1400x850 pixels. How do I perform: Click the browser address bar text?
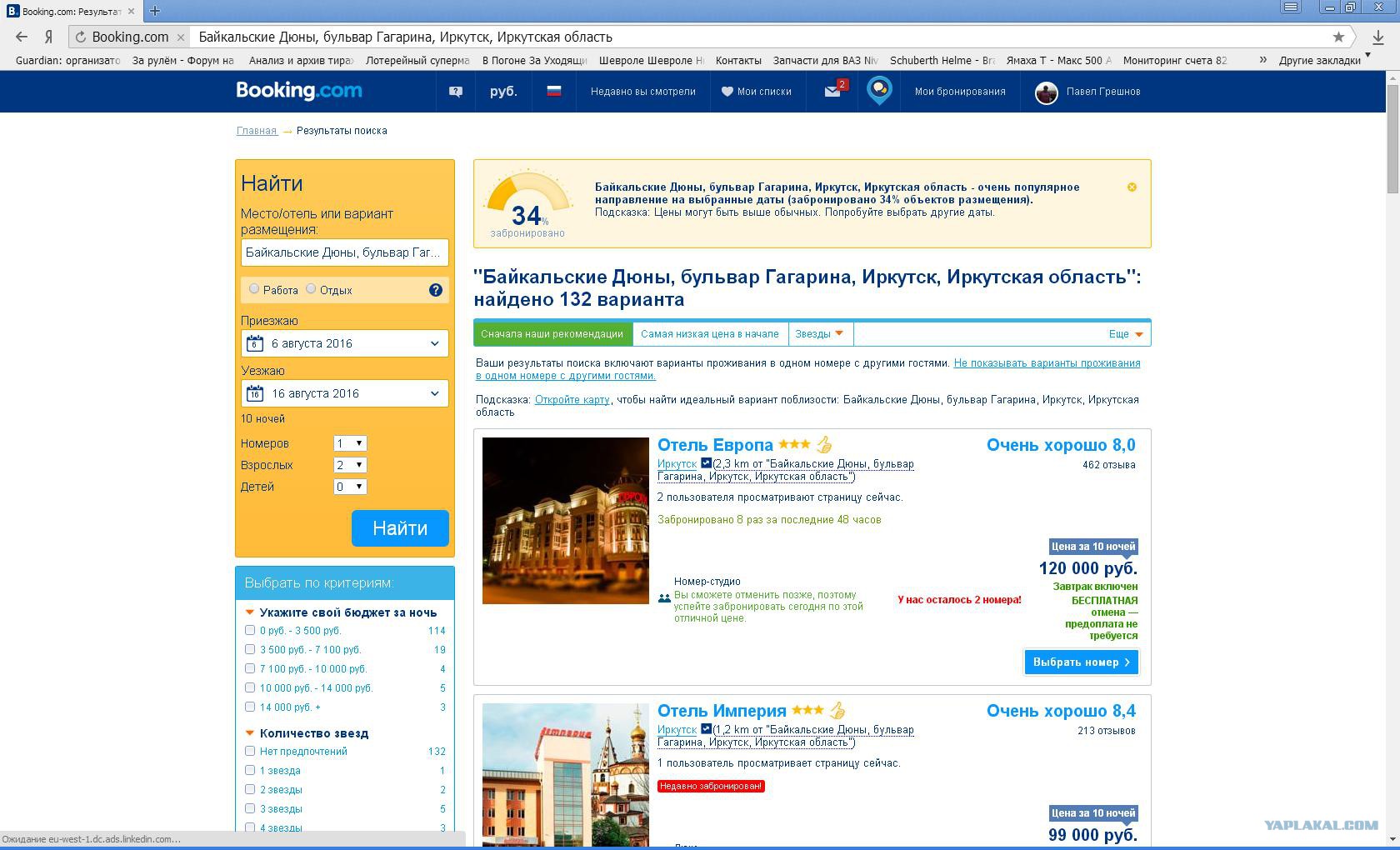(406, 37)
